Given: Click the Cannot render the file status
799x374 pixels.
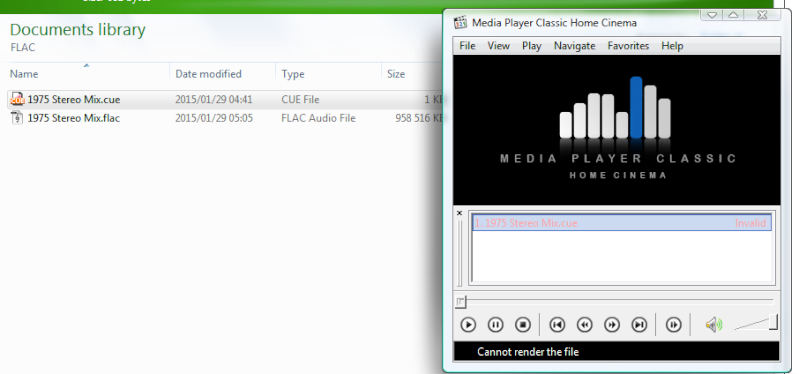Looking at the screenshot, I should pyautogui.click(x=528, y=352).
